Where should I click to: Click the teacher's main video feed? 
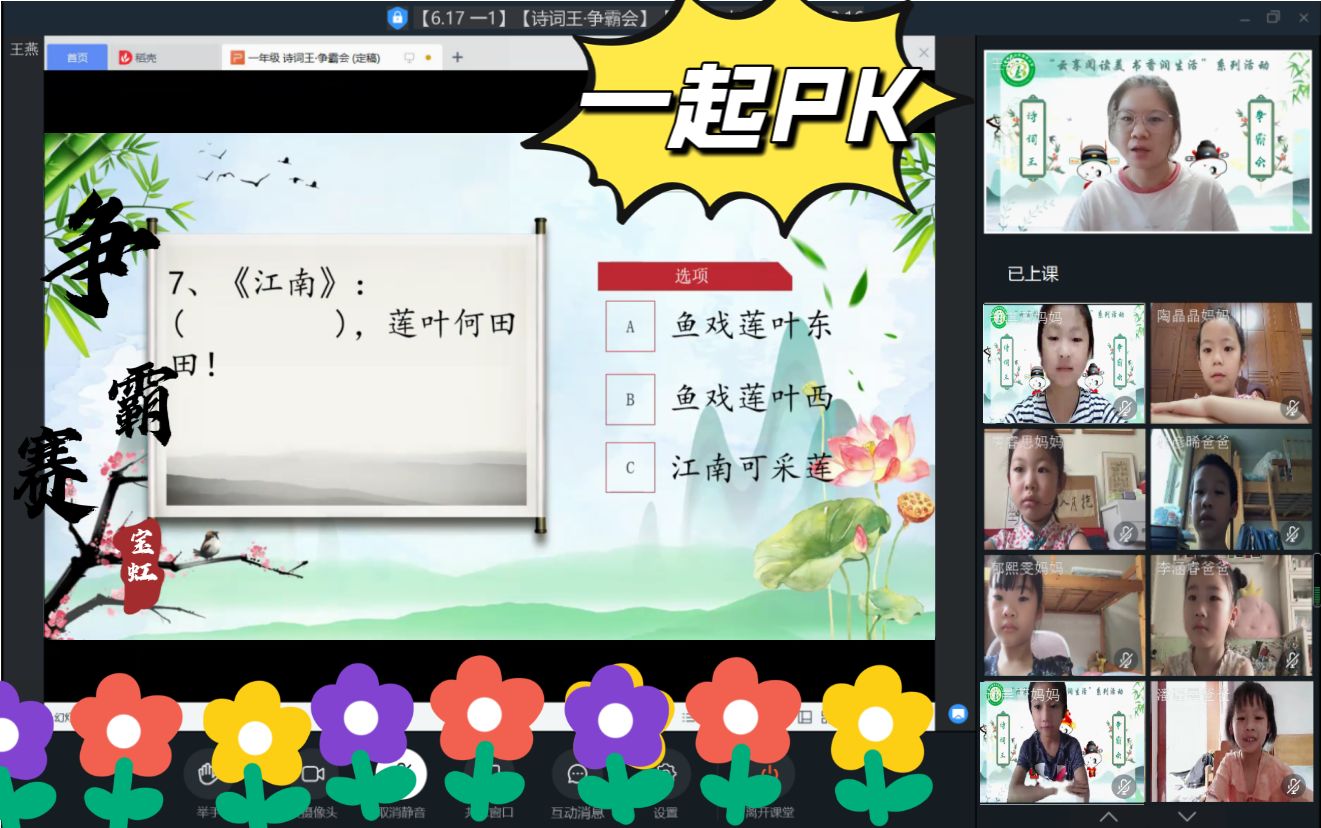(1146, 142)
